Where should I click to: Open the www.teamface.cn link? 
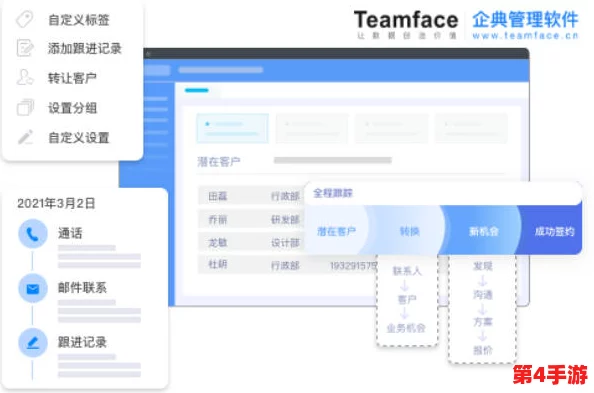point(525,36)
